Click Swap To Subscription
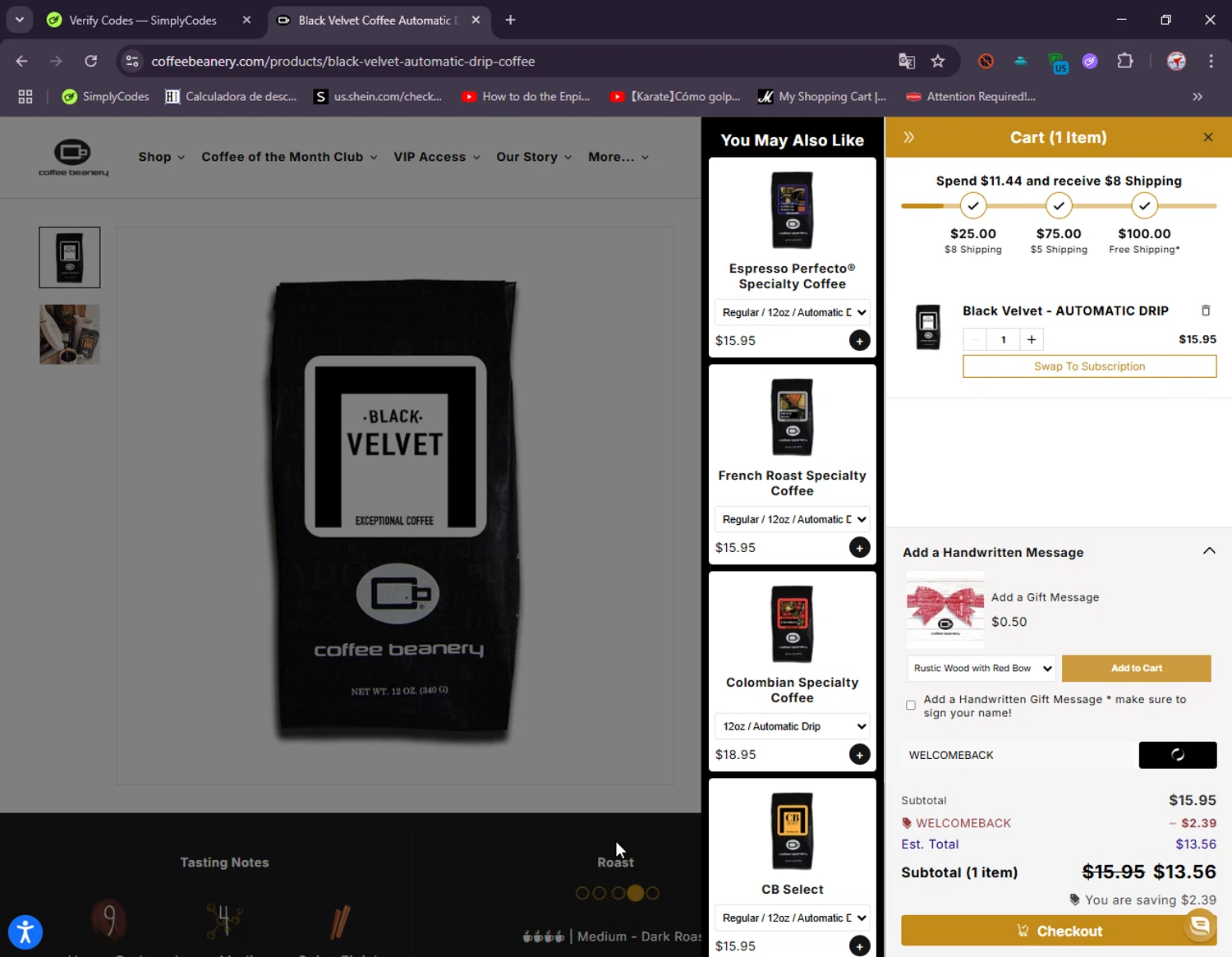 (1089, 366)
